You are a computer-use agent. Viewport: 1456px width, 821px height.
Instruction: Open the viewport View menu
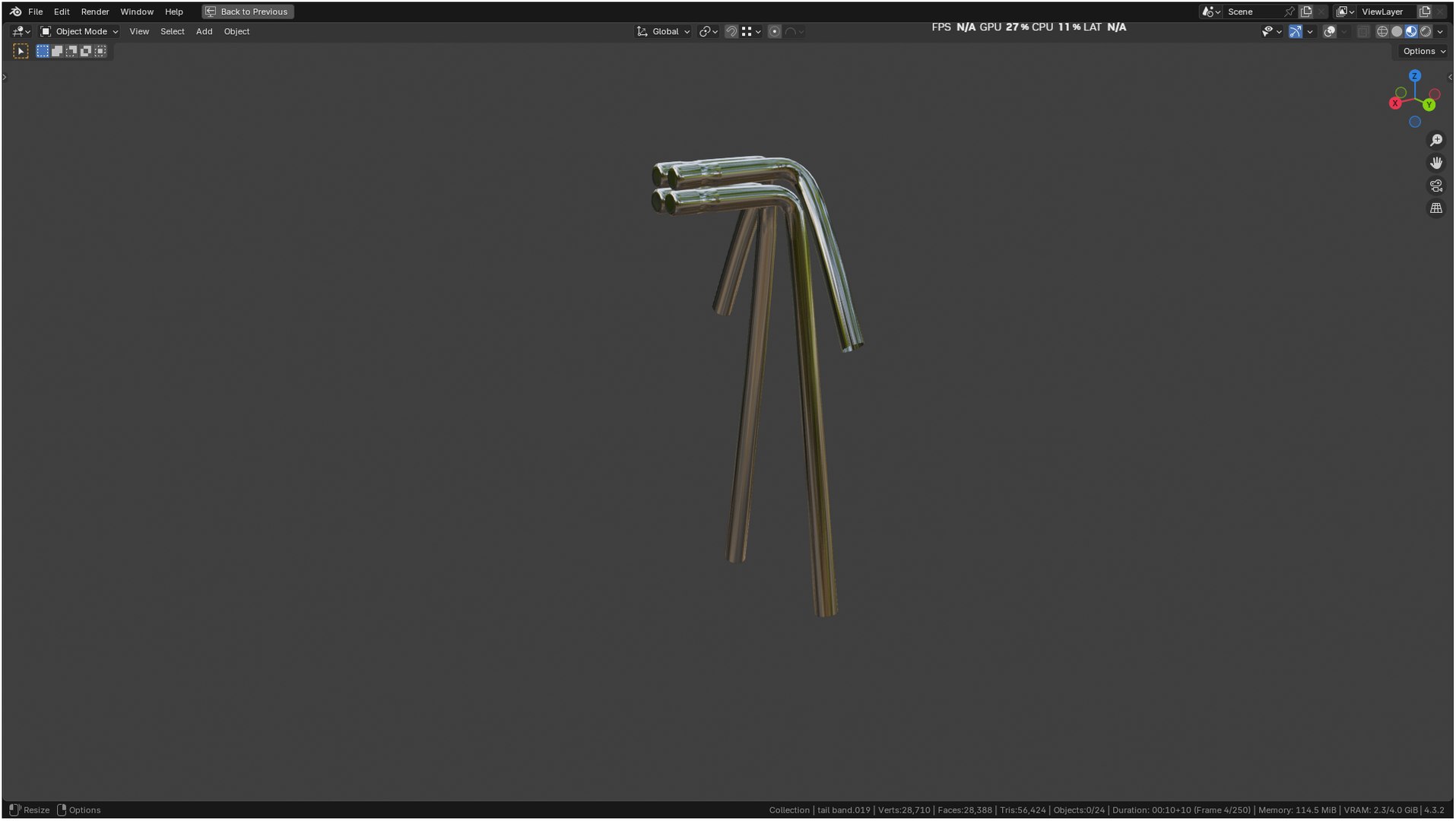[139, 31]
